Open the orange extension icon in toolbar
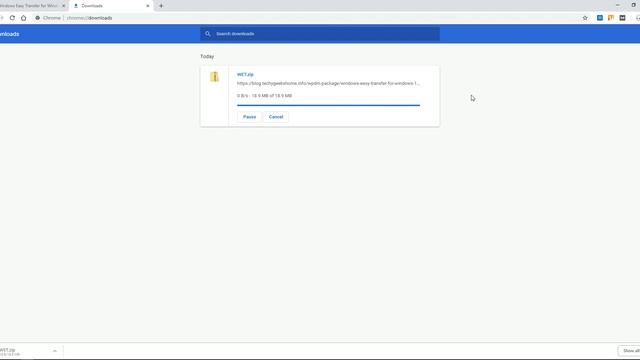 pos(611,18)
